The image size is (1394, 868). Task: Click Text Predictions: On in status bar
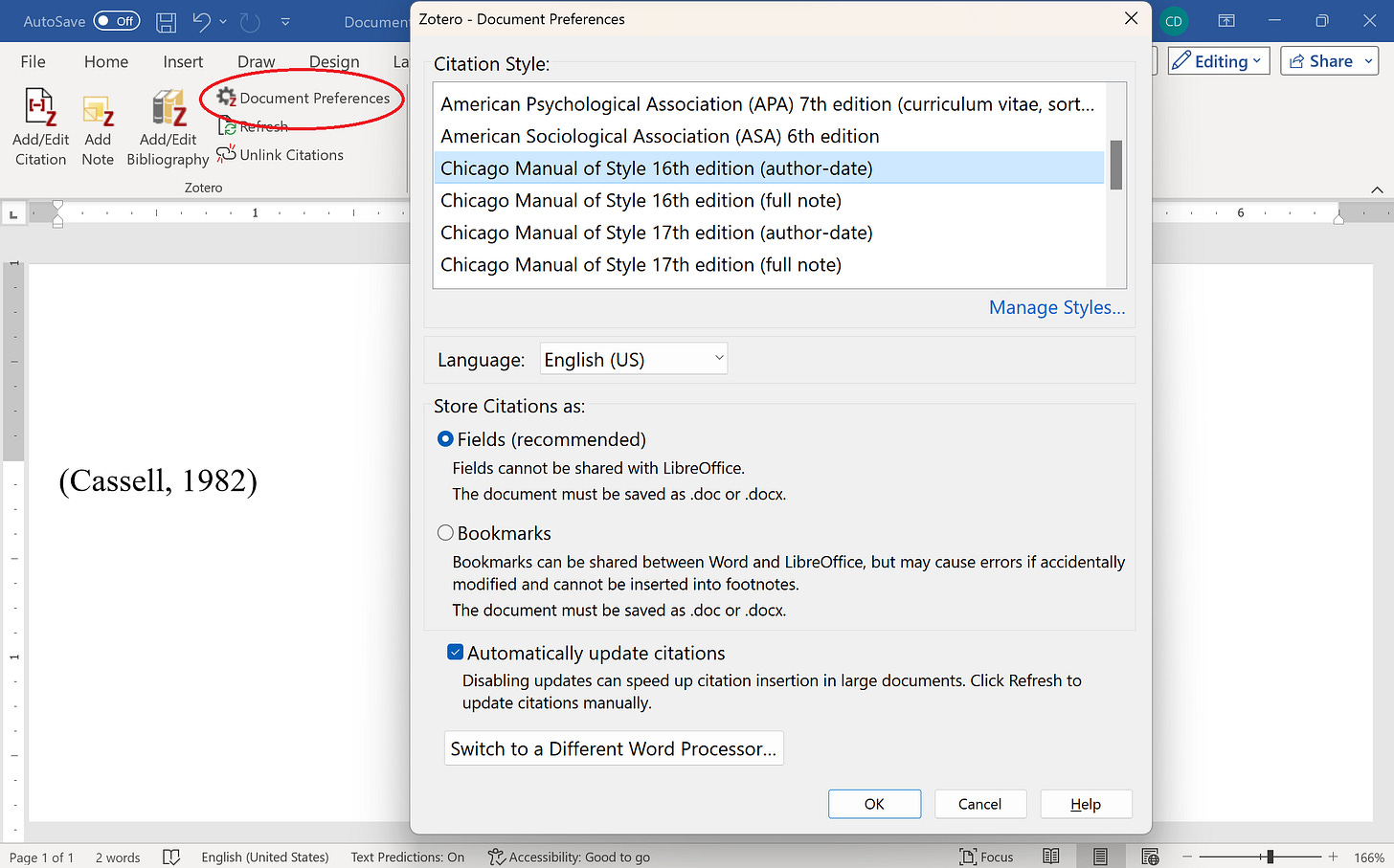[x=408, y=857]
